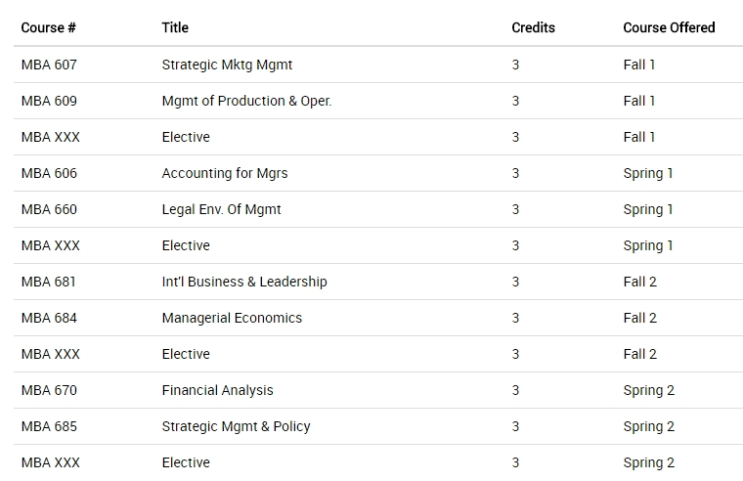Select the Financial Analysis title
The width and height of the screenshot is (743, 481).
(217, 390)
